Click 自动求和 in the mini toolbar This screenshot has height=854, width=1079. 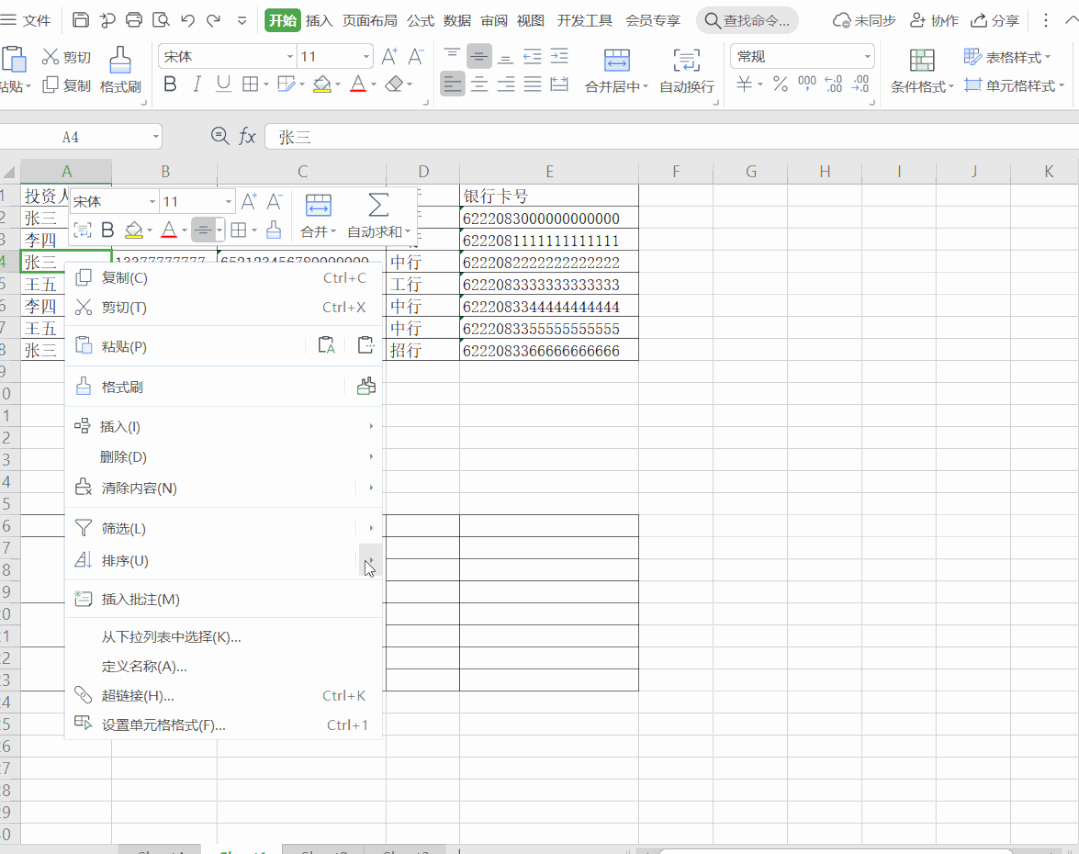click(x=378, y=216)
